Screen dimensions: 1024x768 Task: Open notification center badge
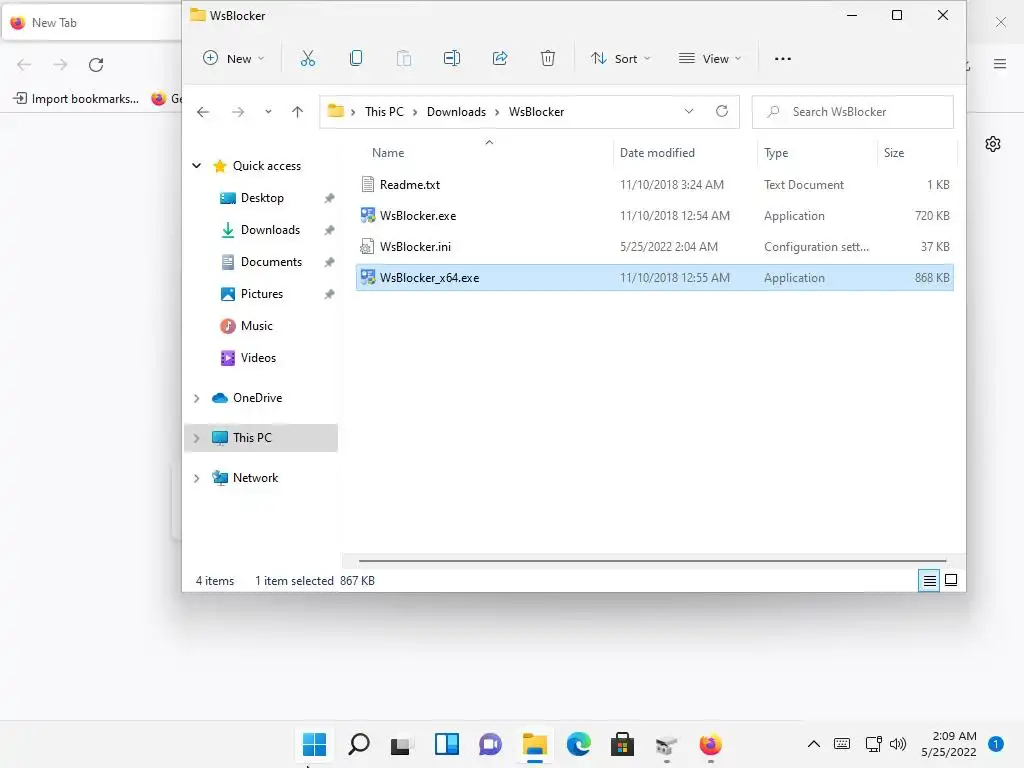tap(995, 744)
